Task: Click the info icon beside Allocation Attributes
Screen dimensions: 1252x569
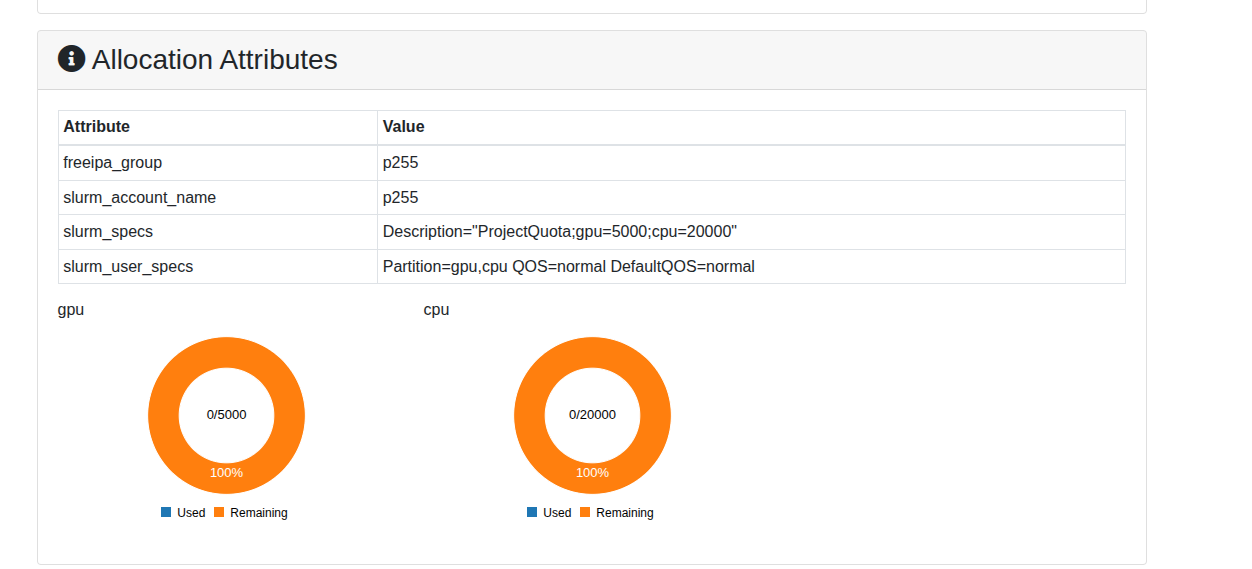Action: click(x=71, y=59)
